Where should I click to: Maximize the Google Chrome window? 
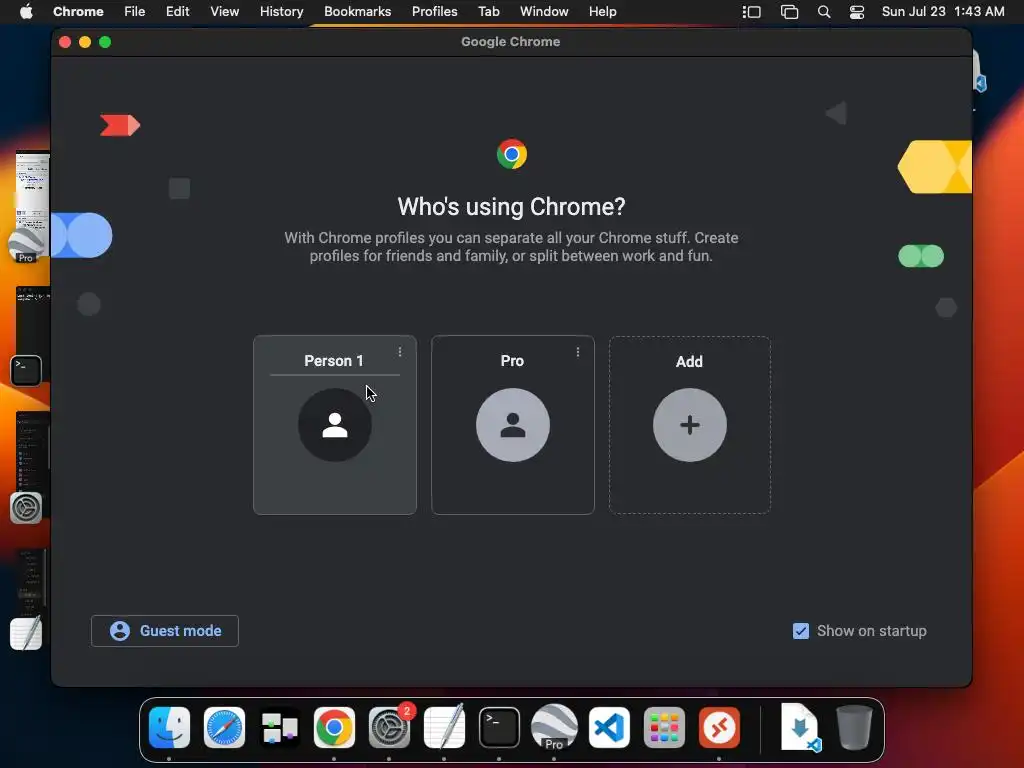pyautogui.click(x=105, y=42)
